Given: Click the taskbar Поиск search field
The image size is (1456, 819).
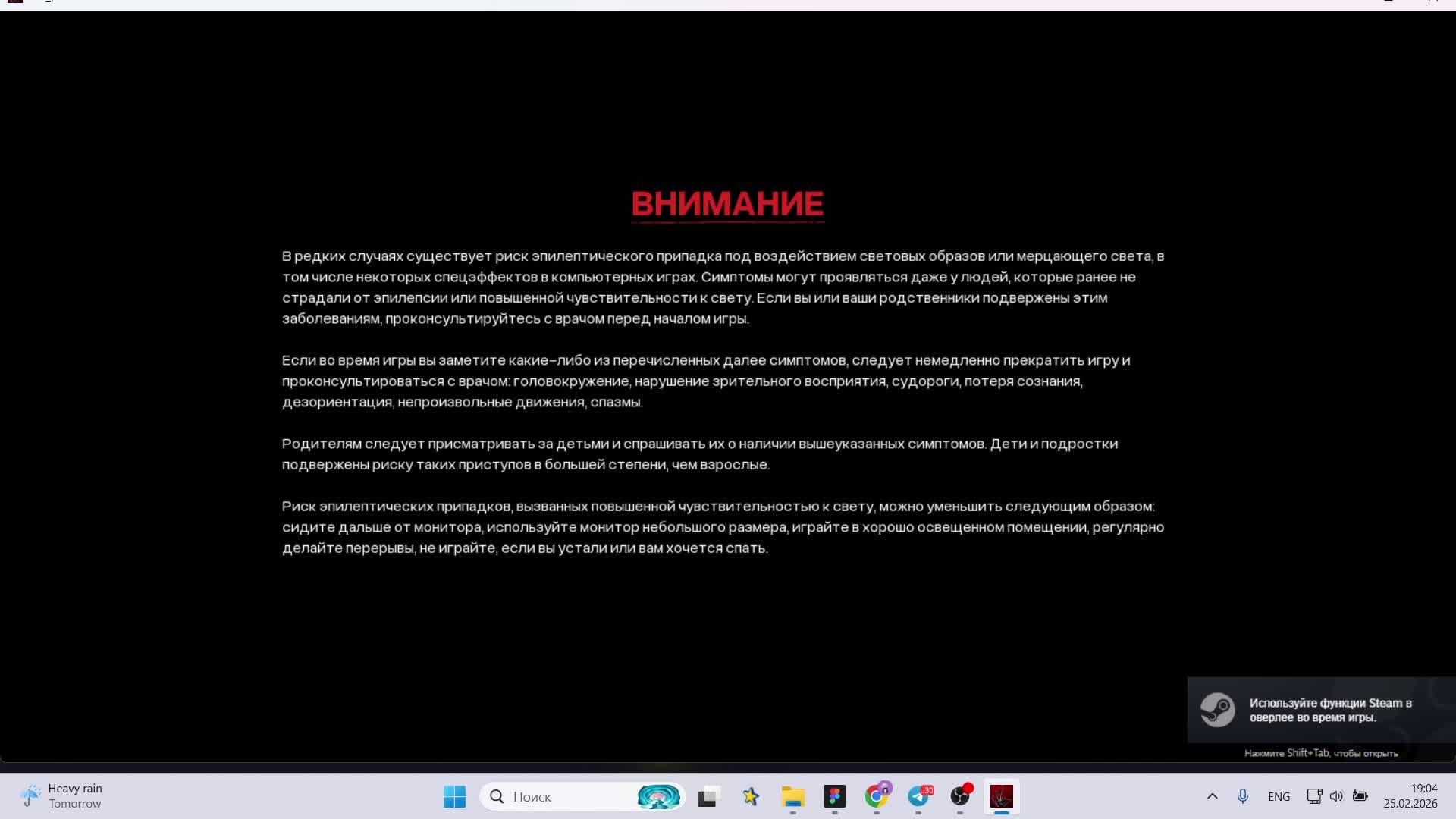Looking at the screenshot, I should click(x=561, y=796).
